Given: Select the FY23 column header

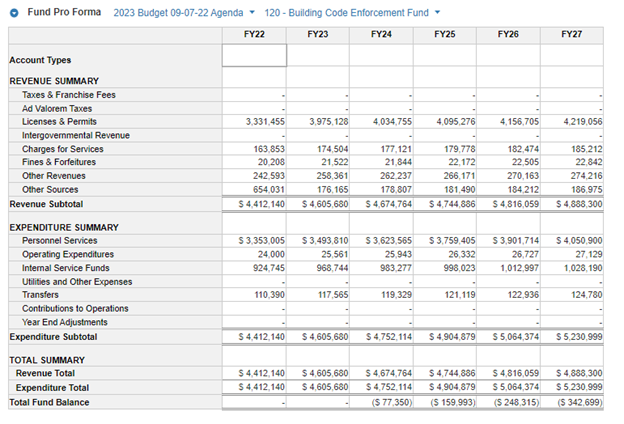Looking at the screenshot, I should [x=317, y=34].
